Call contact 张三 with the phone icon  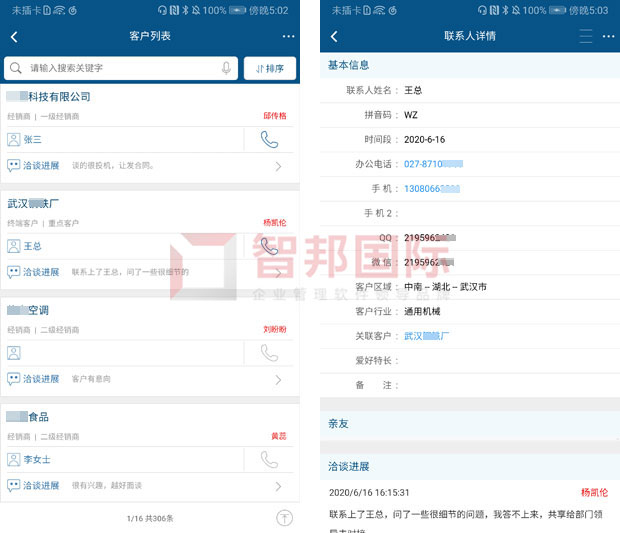click(269, 140)
